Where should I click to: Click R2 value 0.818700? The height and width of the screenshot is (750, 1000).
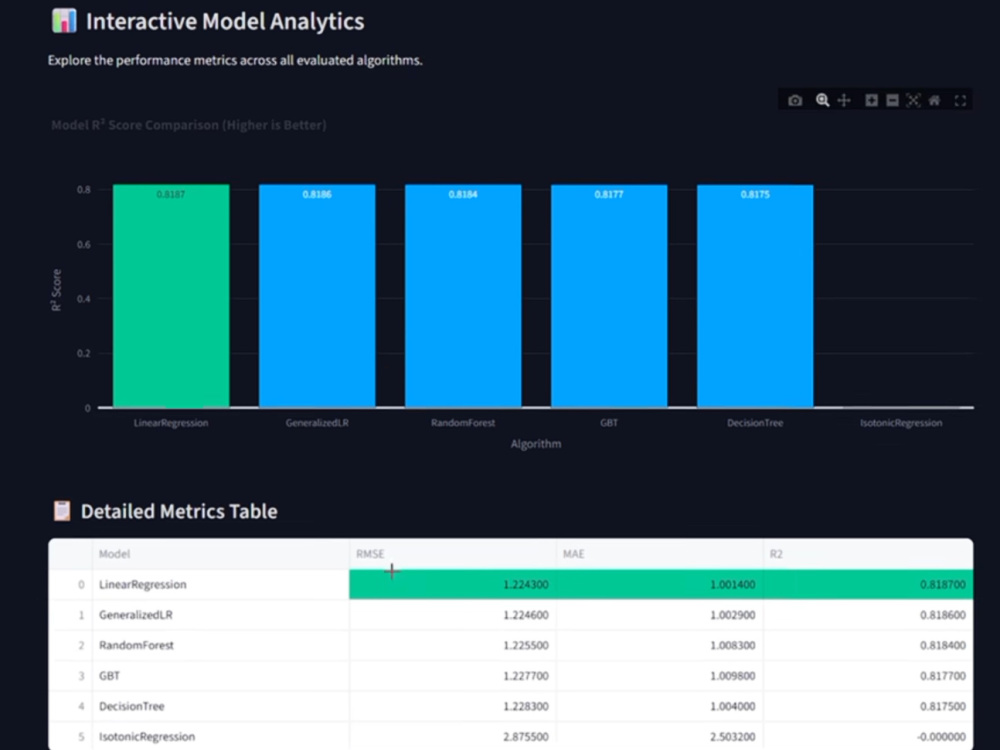point(868,584)
